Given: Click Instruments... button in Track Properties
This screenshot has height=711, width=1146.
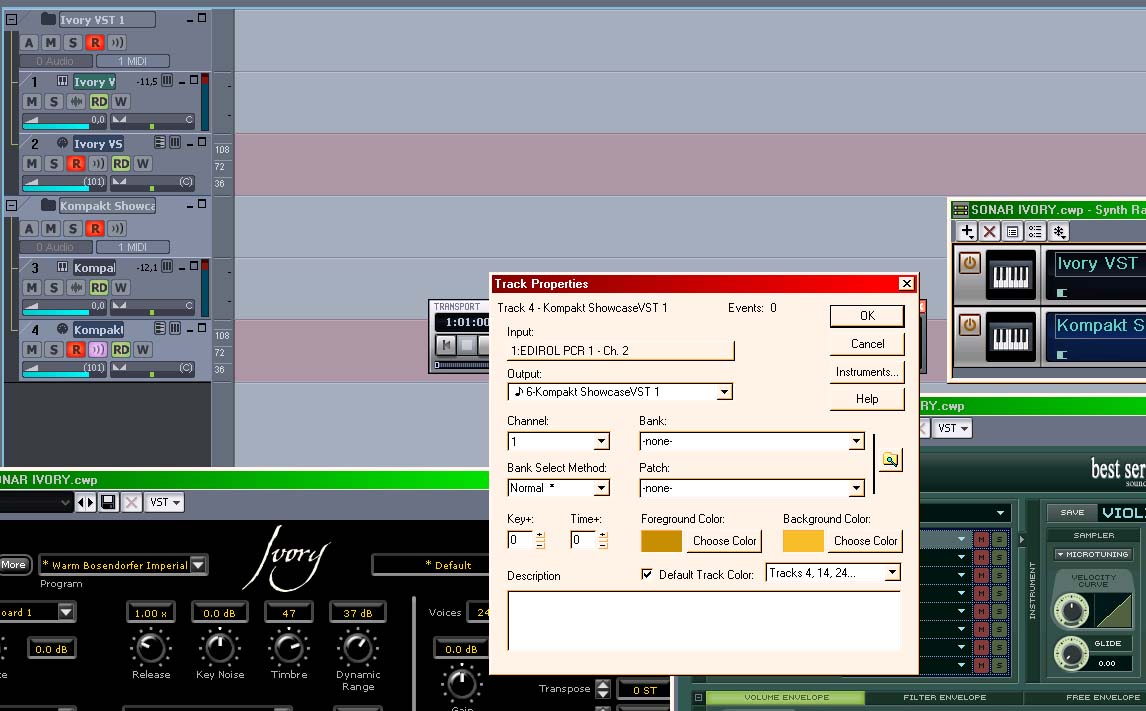Looking at the screenshot, I should click(867, 372).
